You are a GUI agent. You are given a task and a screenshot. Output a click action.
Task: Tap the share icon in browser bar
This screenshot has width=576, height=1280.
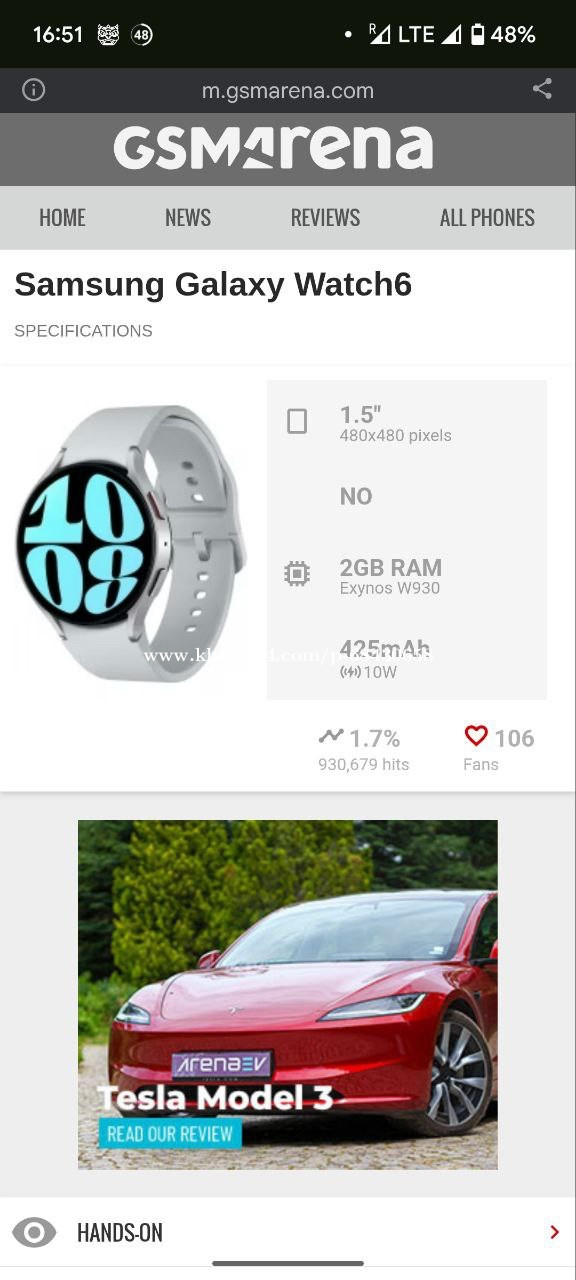point(542,89)
